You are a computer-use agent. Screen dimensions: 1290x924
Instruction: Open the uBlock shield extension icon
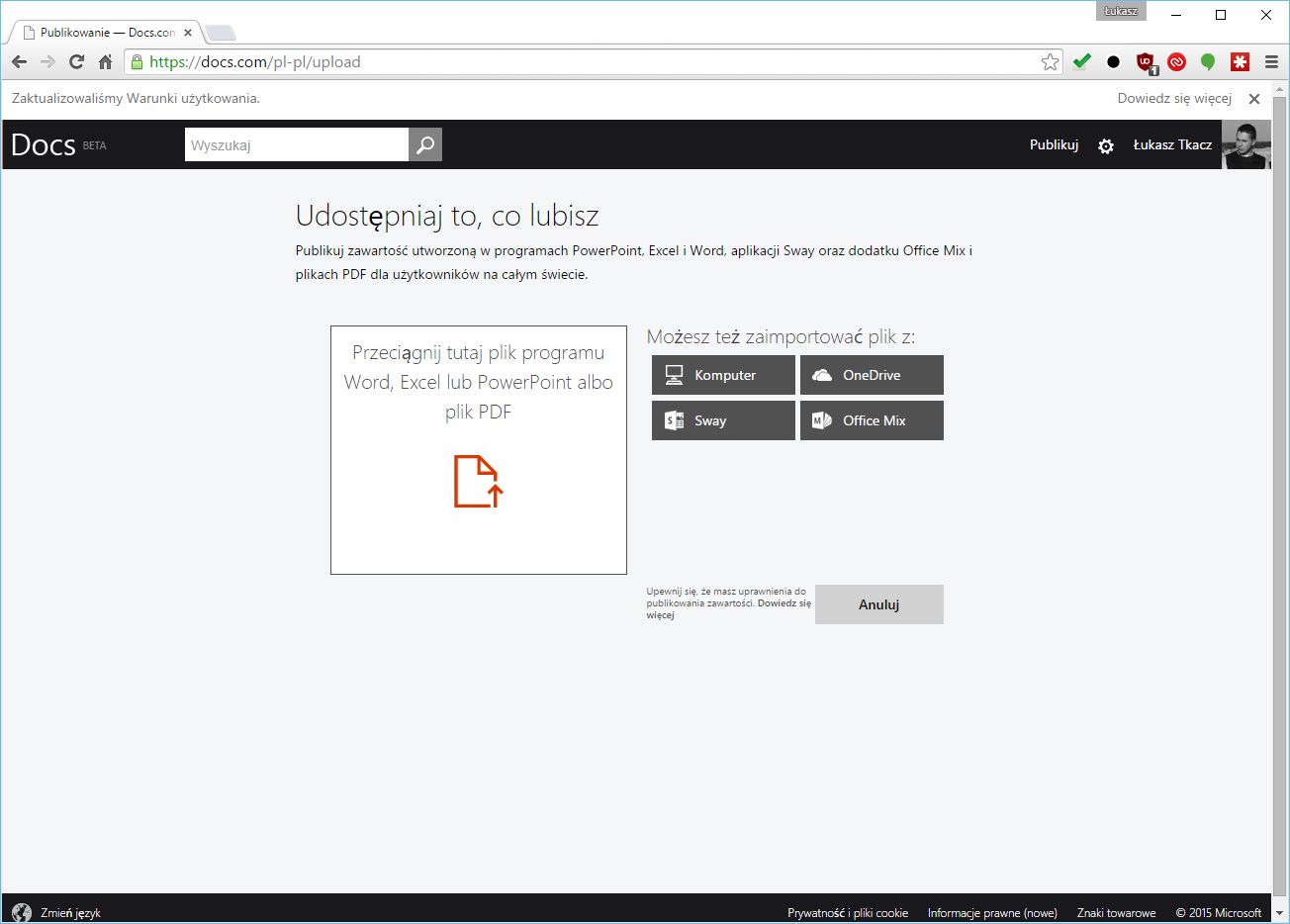pyautogui.click(x=1146, y=62)
